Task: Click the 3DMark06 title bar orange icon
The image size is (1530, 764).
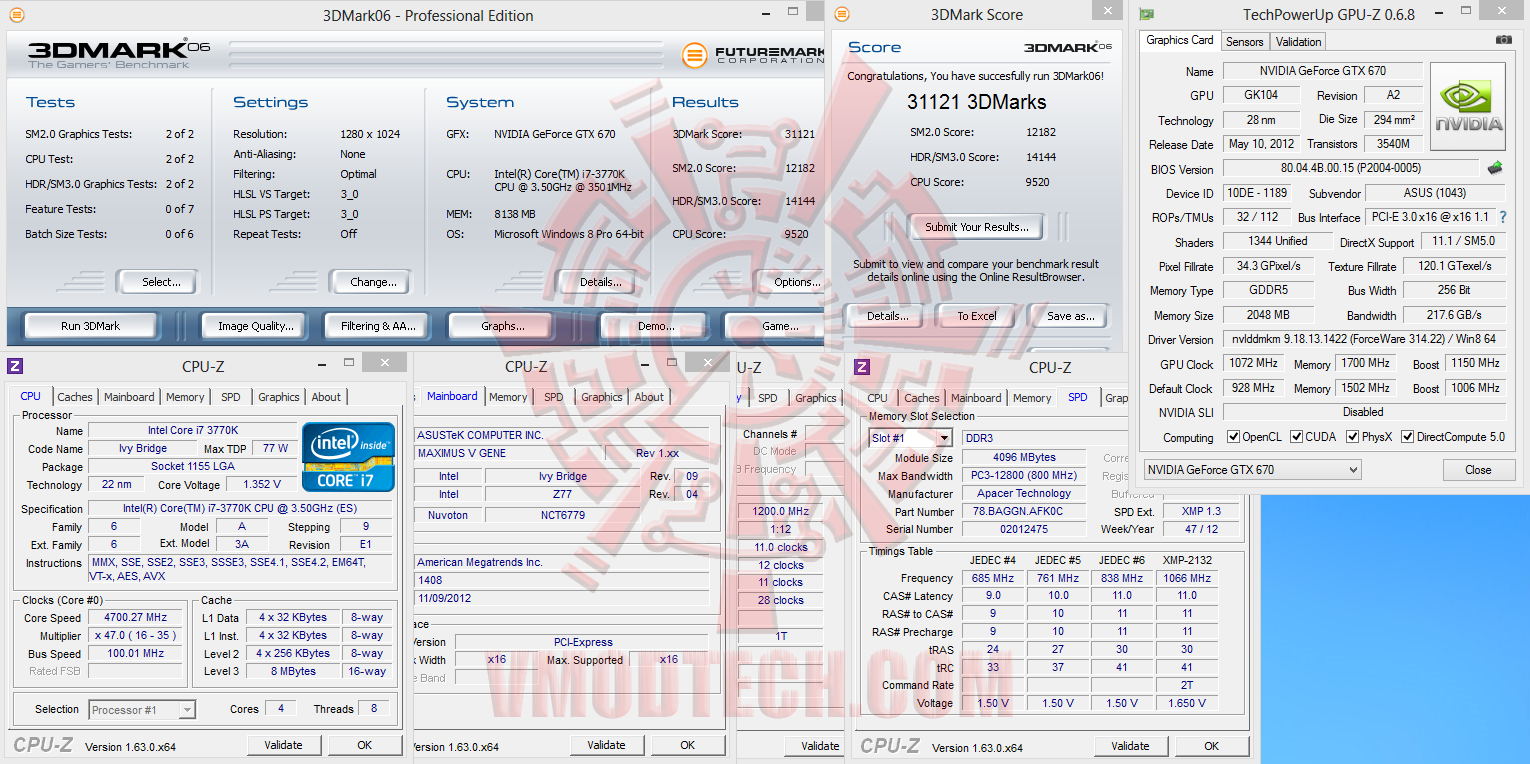Action: (15, 15)
